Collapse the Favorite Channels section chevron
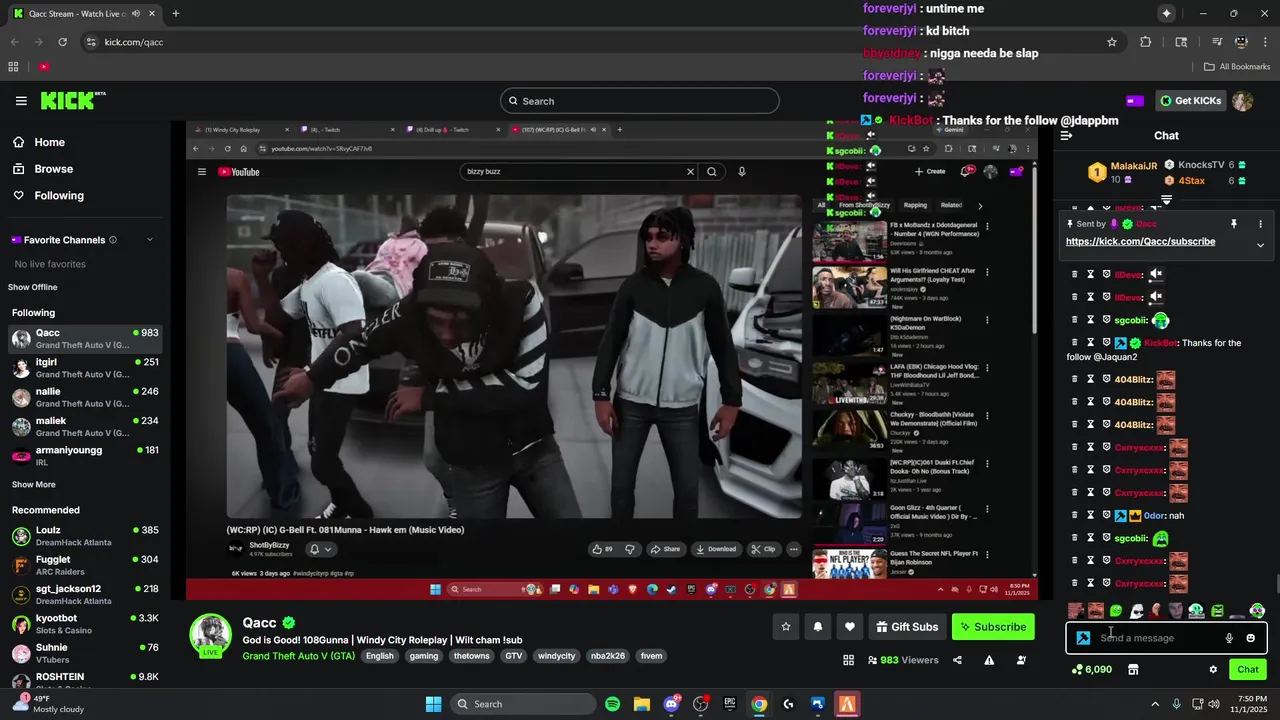1280x720 pixels. (150, 240)
